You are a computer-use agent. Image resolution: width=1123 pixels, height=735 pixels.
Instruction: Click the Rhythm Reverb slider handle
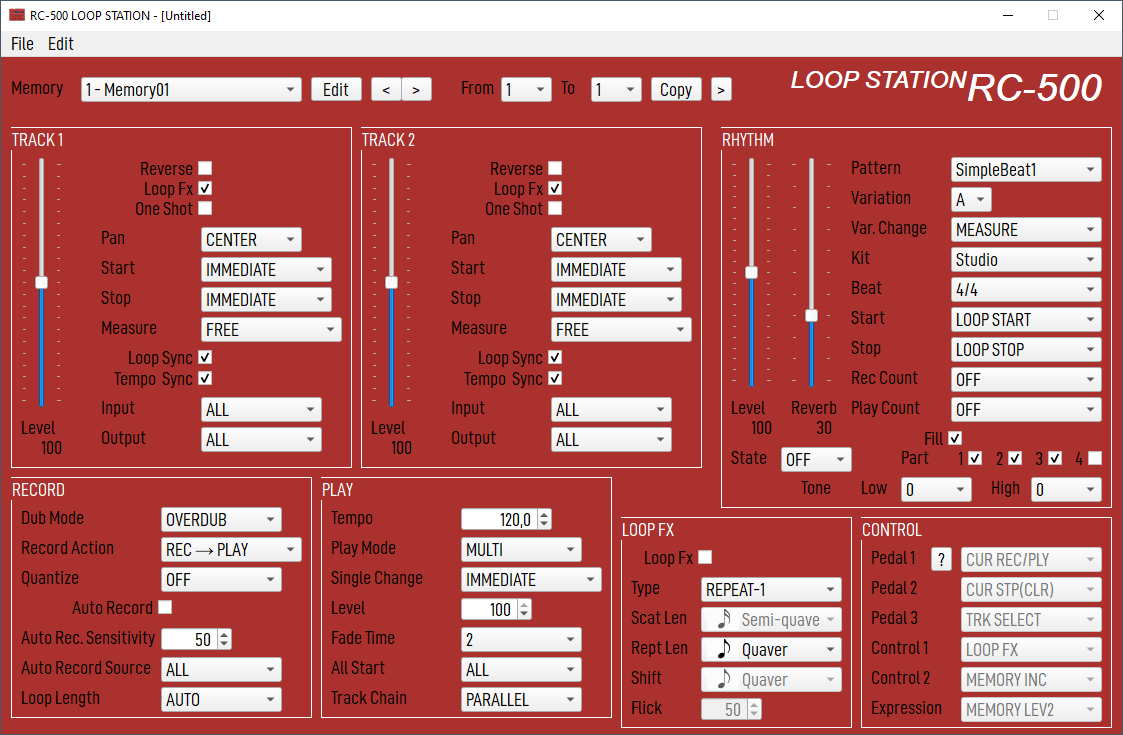pos(812,315)
